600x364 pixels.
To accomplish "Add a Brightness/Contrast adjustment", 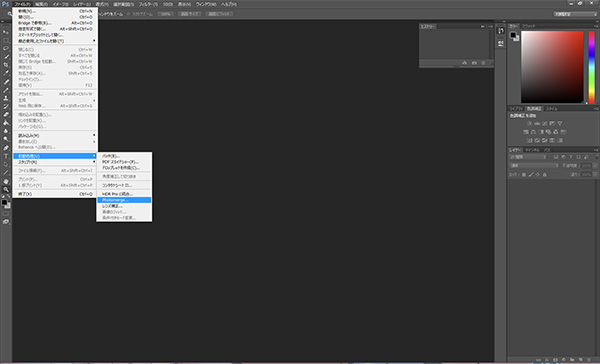I will pos(529,123).
